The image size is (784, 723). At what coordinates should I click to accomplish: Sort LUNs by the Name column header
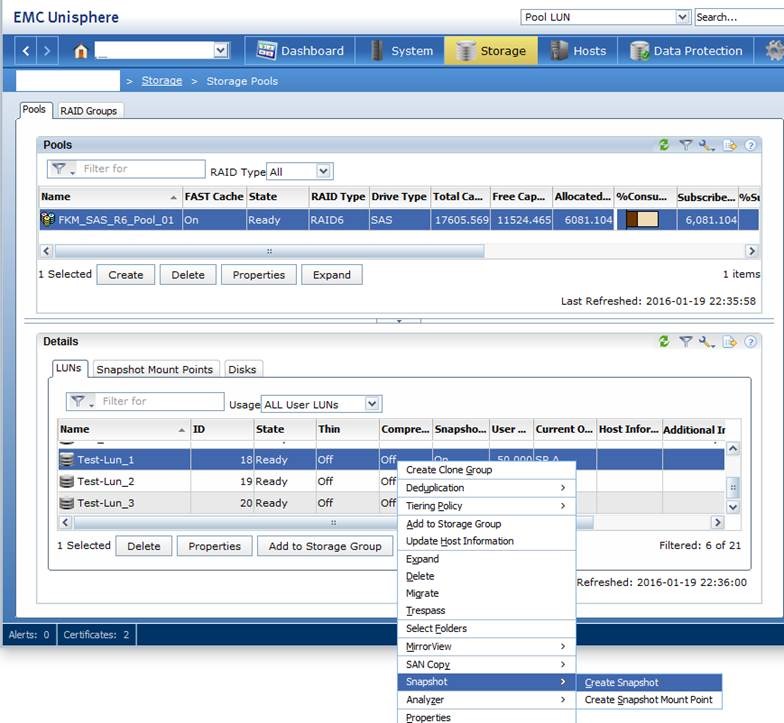(124, 429)
